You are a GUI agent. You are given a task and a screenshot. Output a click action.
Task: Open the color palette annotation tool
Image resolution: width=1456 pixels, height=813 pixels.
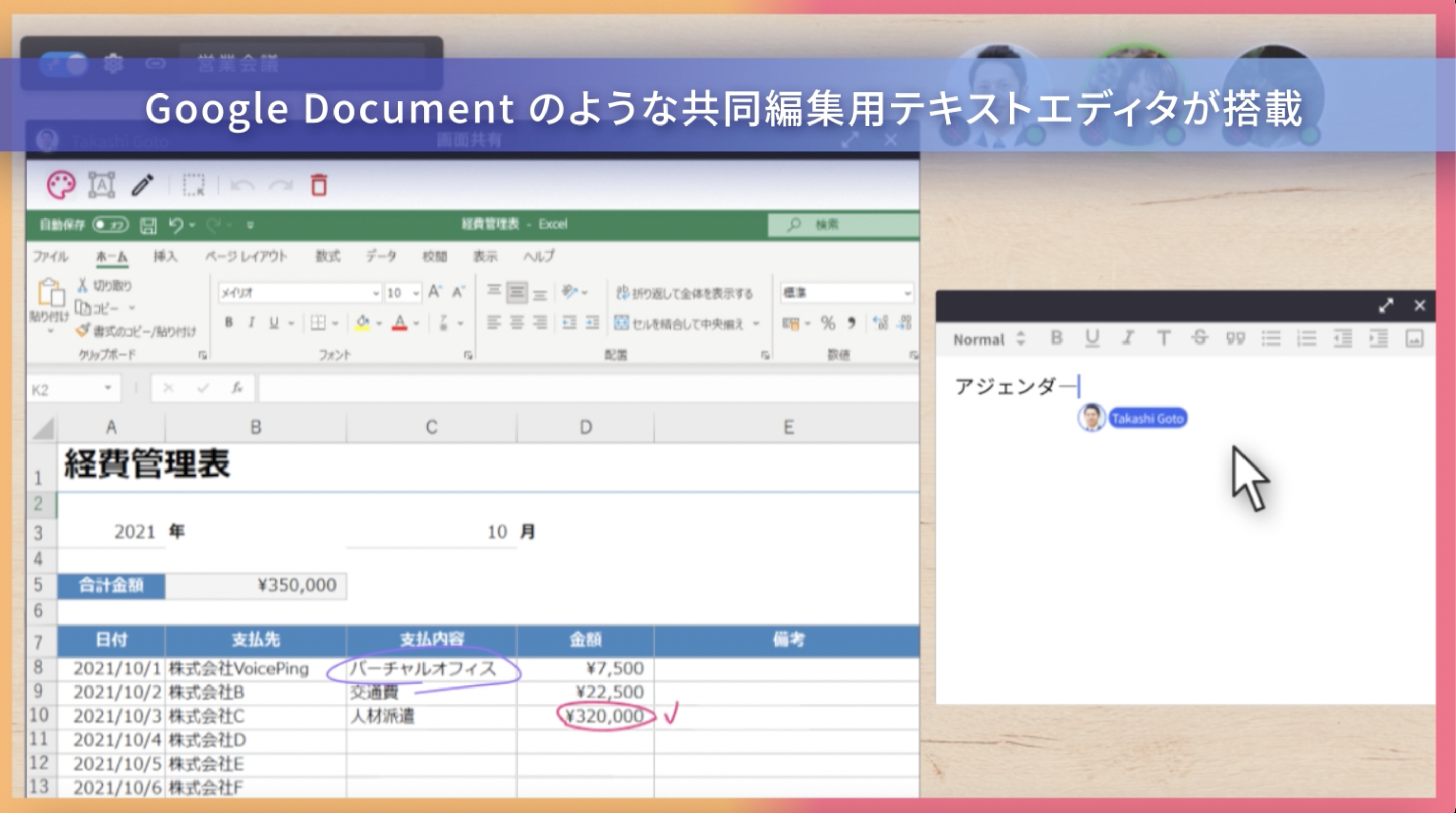click(61, 185)
